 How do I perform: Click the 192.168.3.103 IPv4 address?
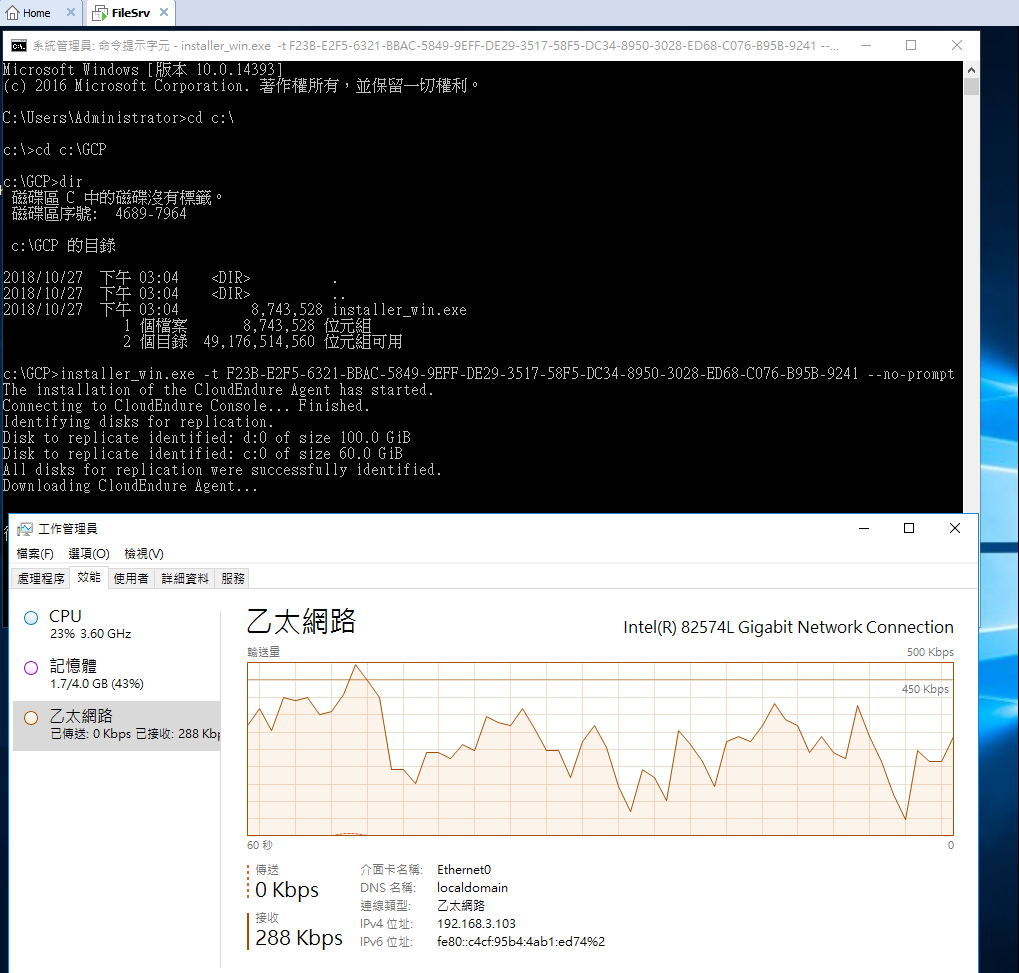(476, 924)
